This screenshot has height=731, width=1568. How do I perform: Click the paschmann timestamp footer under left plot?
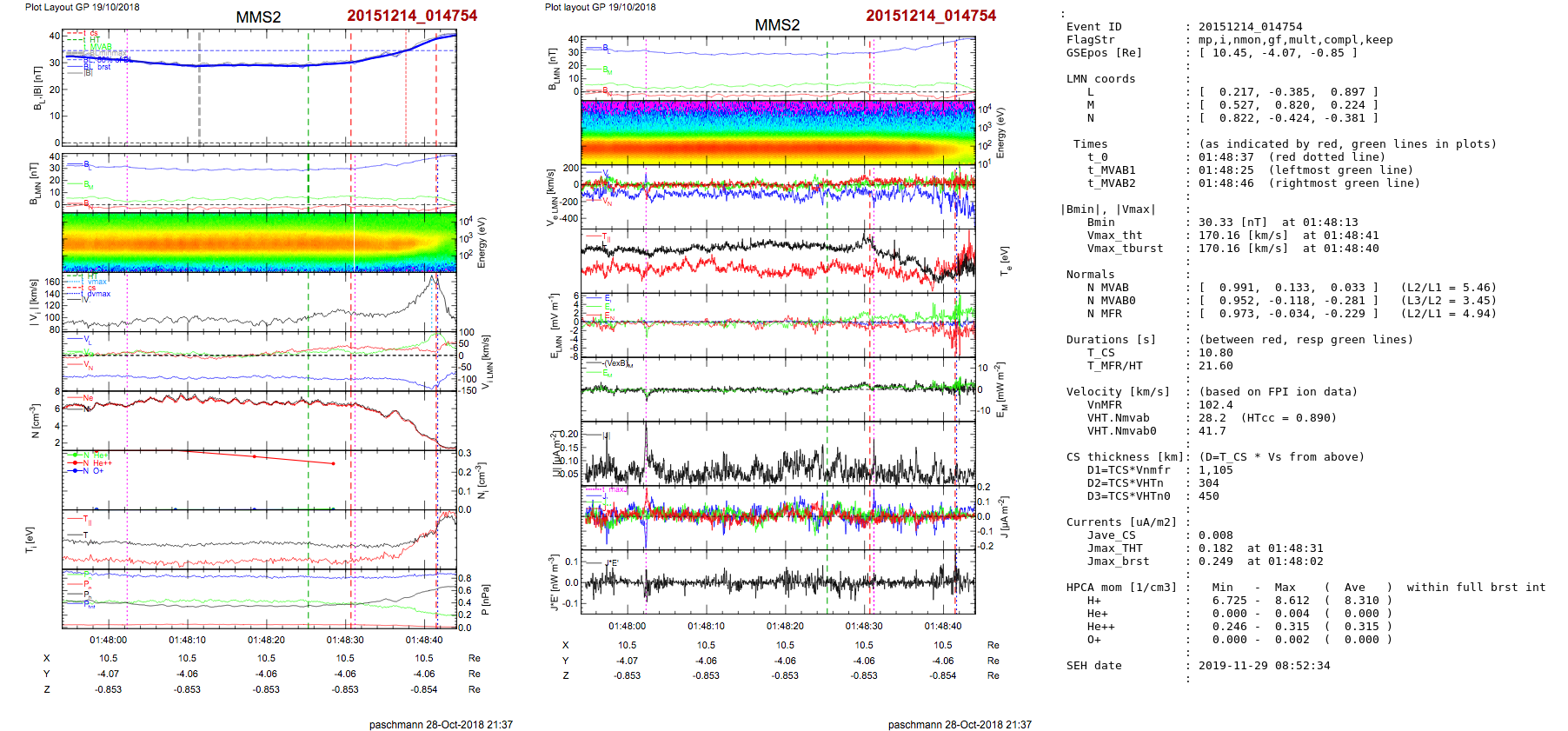tap(441, 724)
